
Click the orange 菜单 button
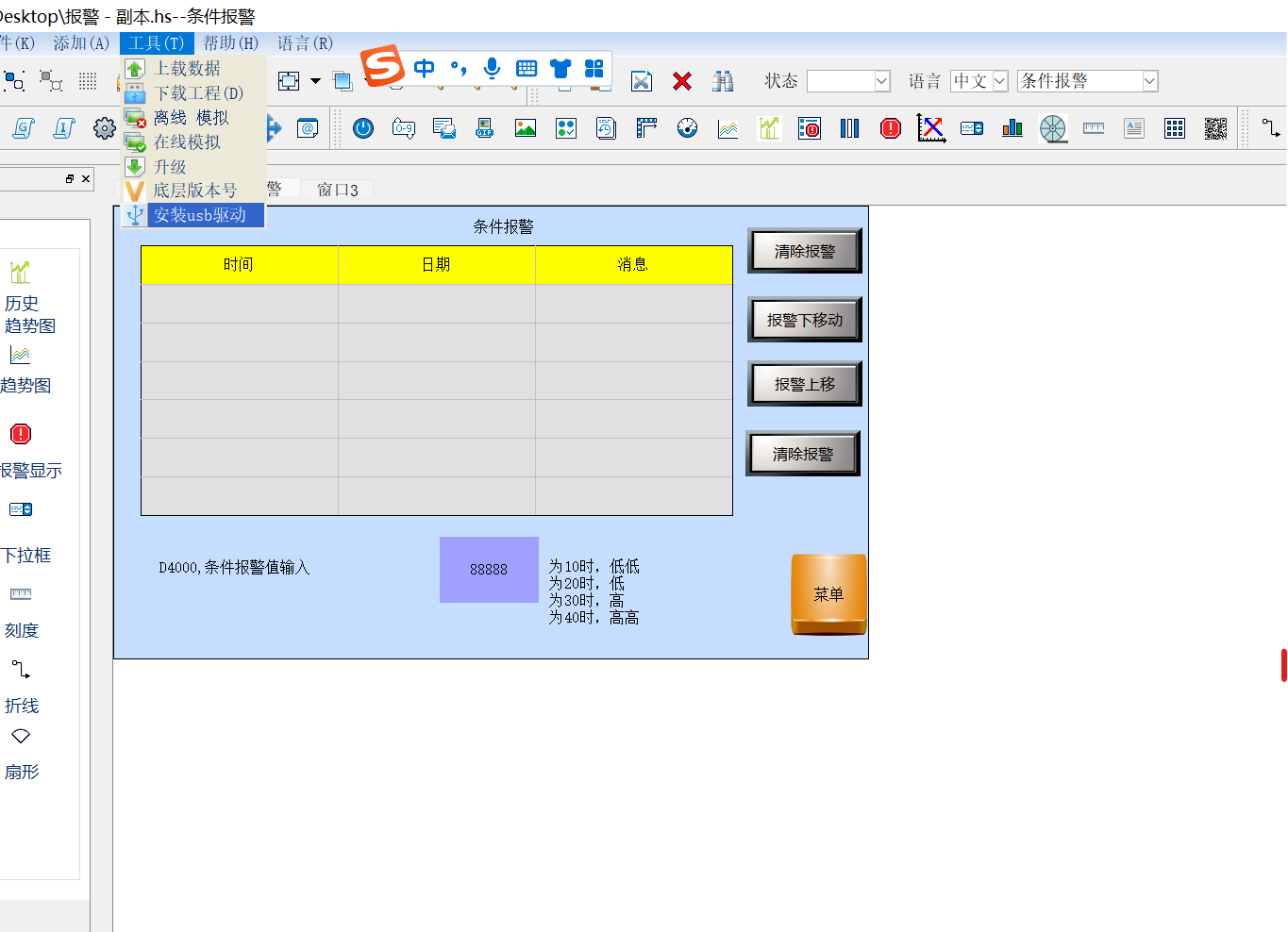(828, 594)
